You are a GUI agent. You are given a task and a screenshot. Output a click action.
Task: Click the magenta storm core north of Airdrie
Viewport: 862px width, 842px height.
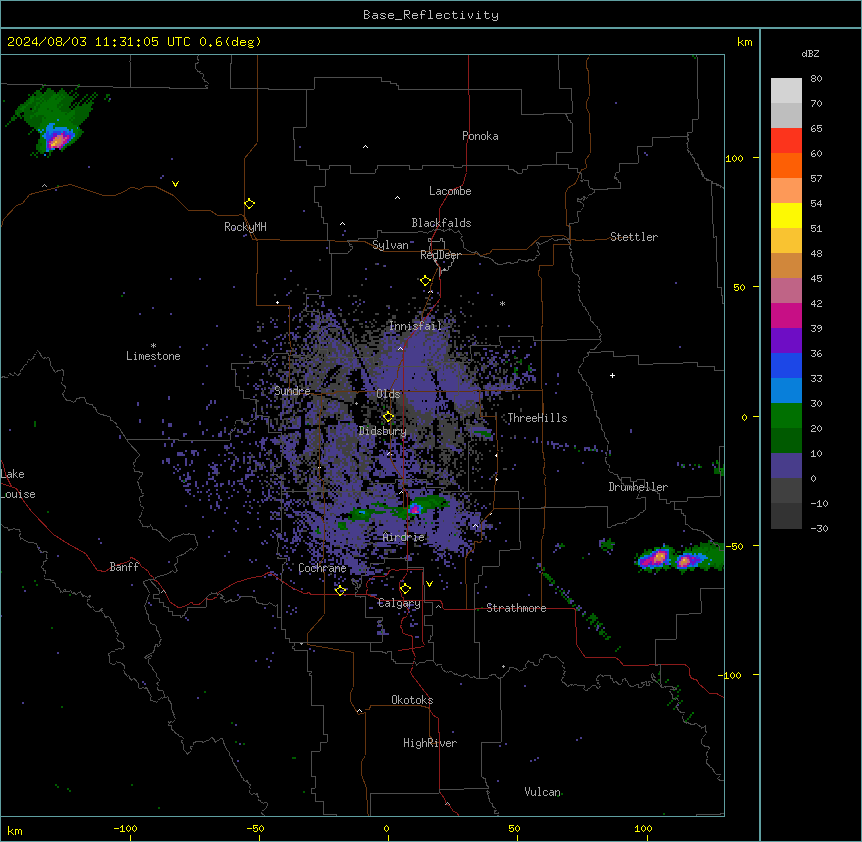click(415, 508)
